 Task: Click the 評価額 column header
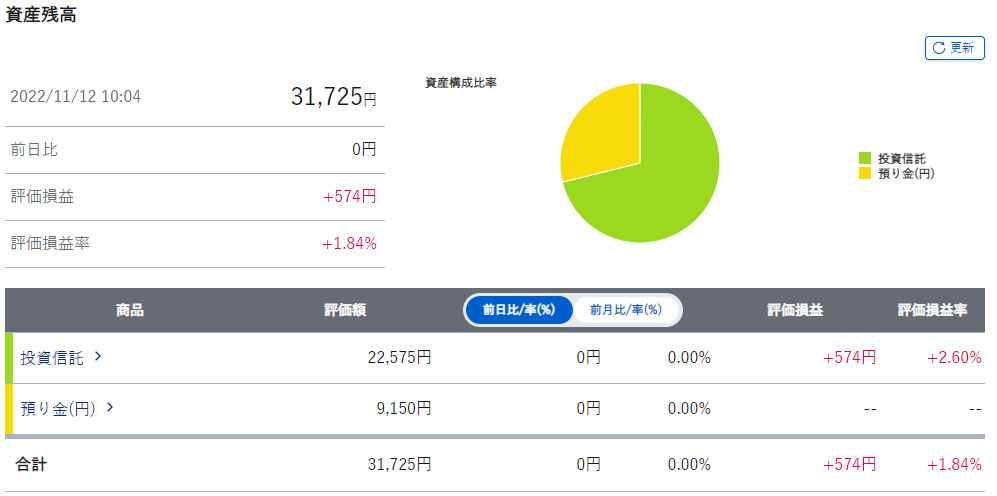345,310
